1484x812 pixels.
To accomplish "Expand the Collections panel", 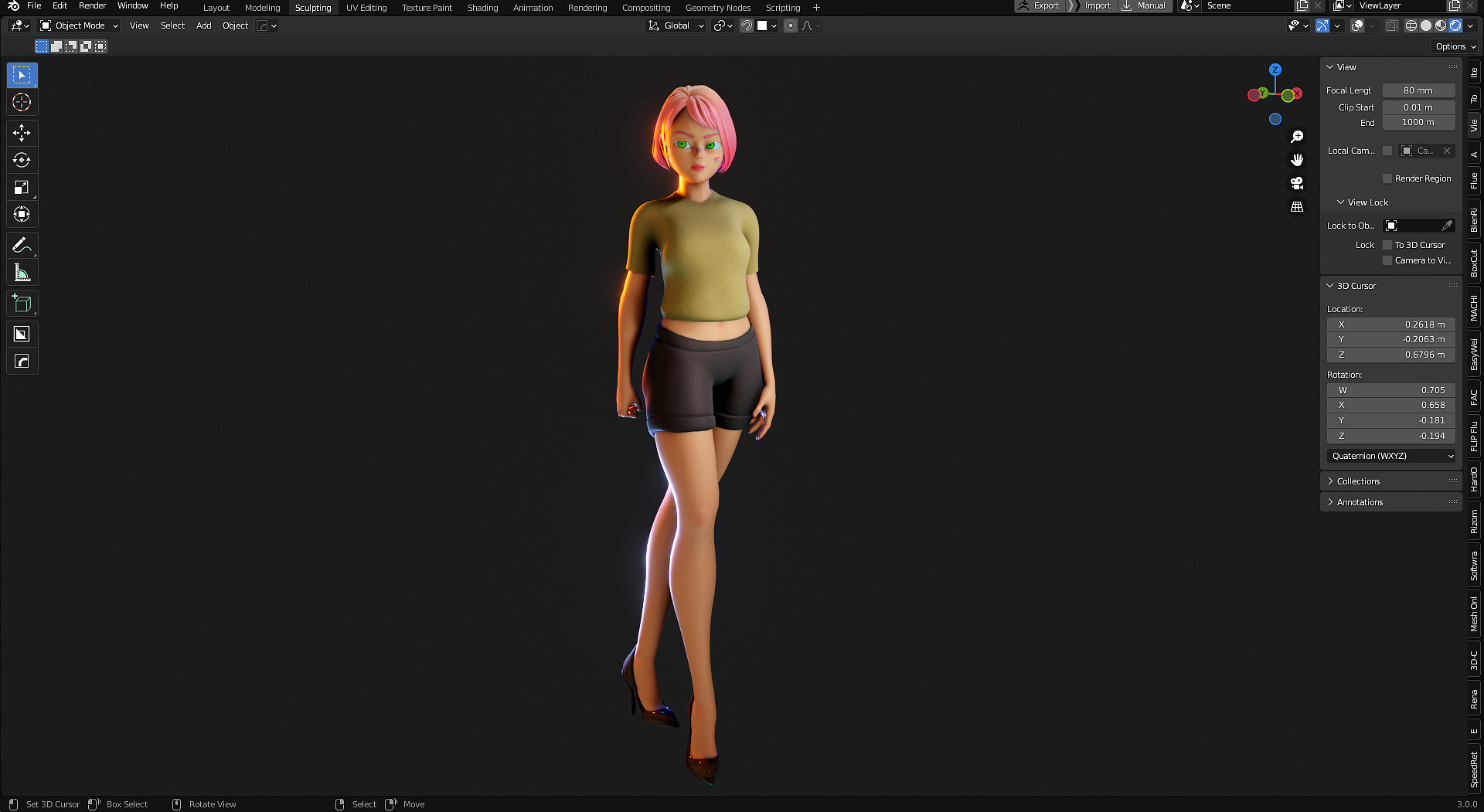I will [1358, 481].
